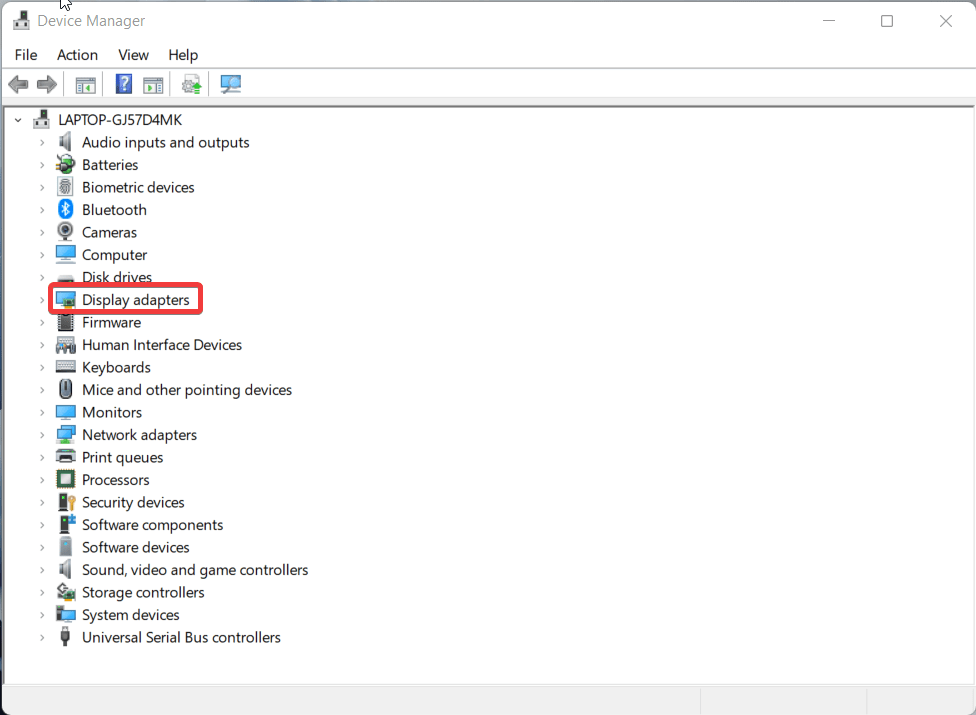Screen dimensions: 976x715
Task: Select the Sound, video and game controllers entry
Action: [x=195, y=569]
